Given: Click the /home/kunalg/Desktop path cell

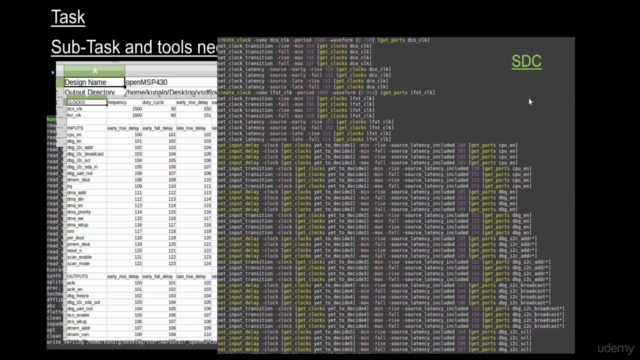Looking at the screenshot, I should click(171, 93).
